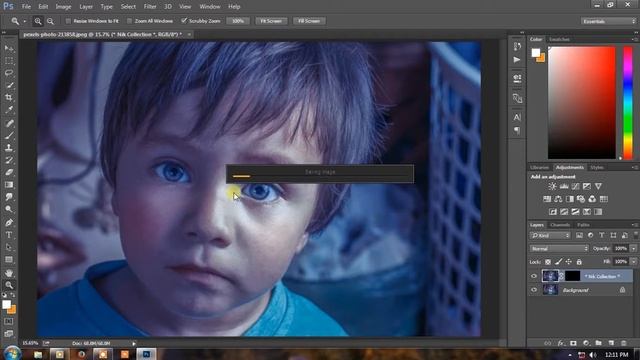This screenshot has height=360, width=640.
Task: Toggle lock image pixels brush icon
Action: pos(558,262)
